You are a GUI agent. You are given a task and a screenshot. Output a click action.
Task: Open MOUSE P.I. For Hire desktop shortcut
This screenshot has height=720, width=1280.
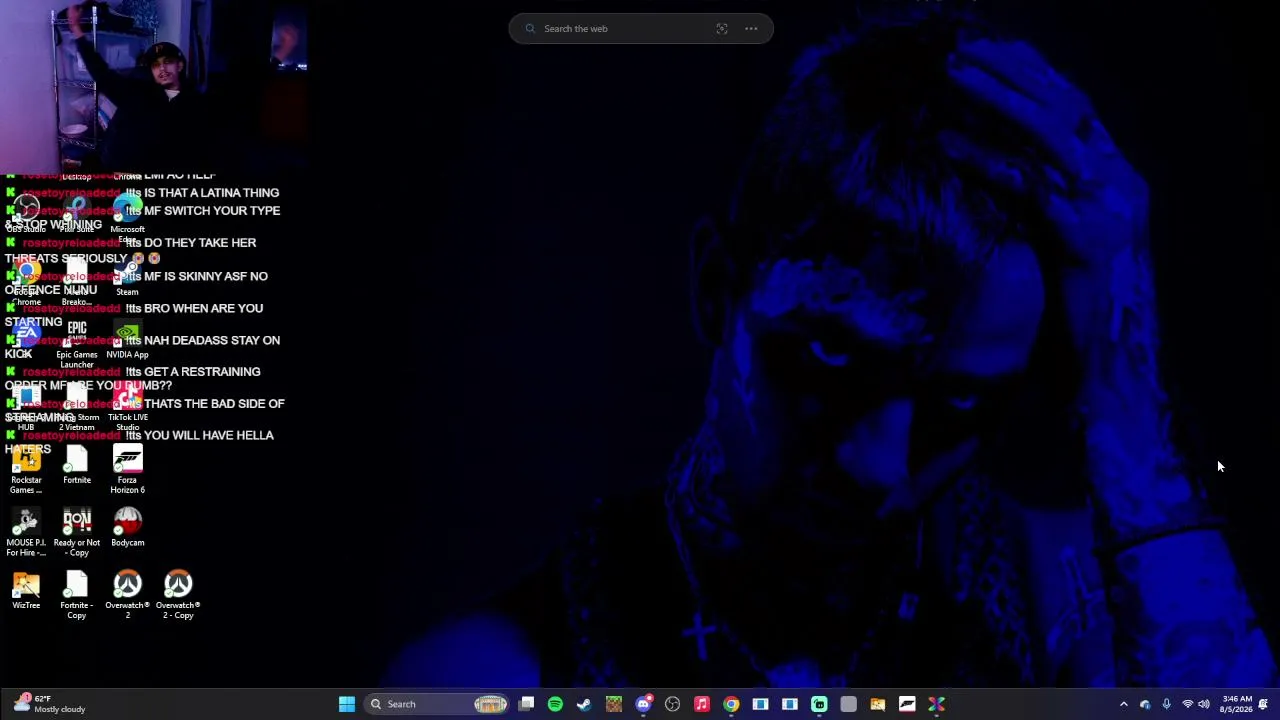pyautogui.click(x=26, y=533)
